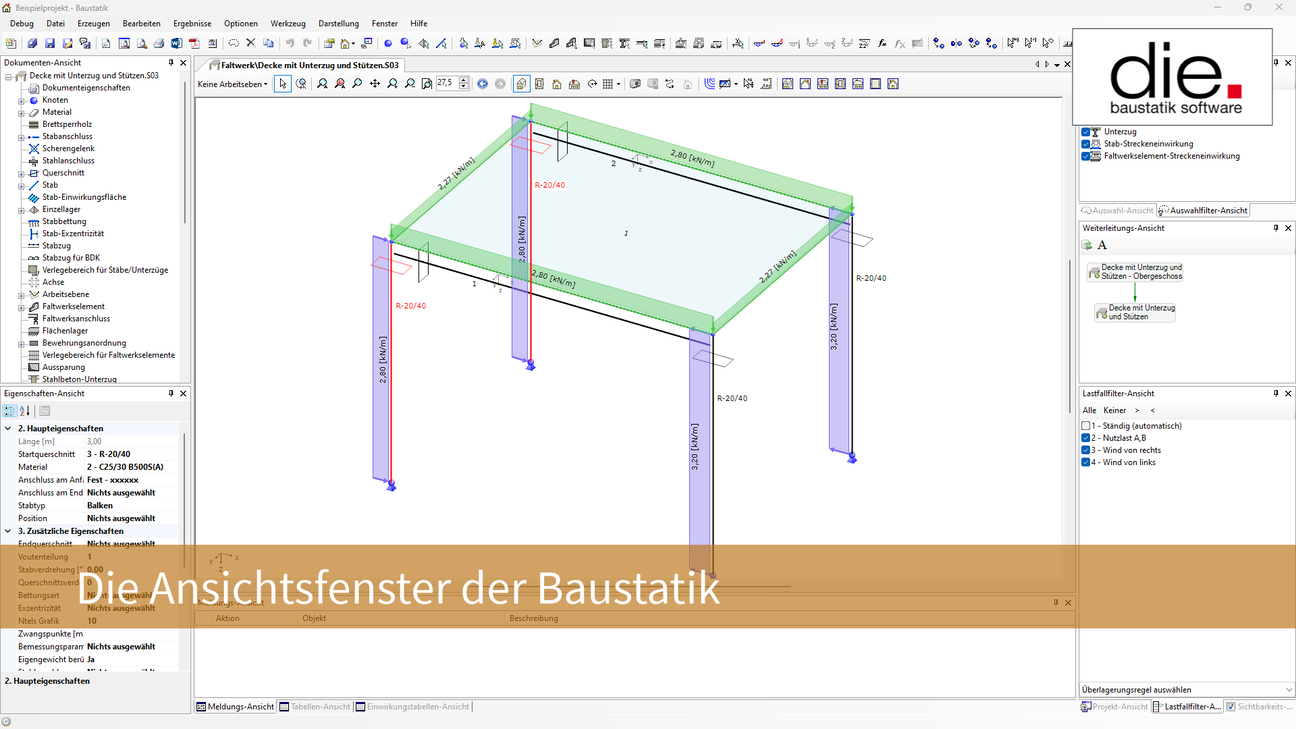The image size is (1296, 729).
Task: Open the Überlagerungsregel auswählen dropdown
Action: (x=1187, y=689)
